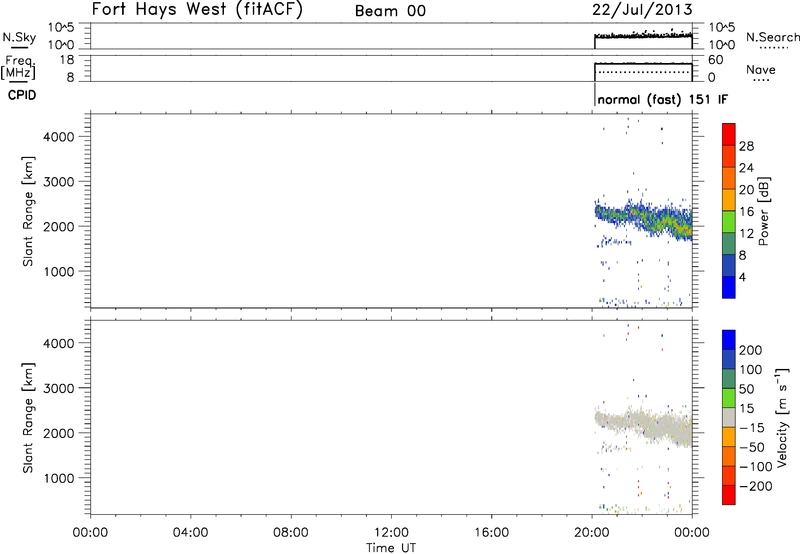Click the velocity panel 'Slant Range [km]' label
Viewport: 800px width, 554px height.
pyautogui.click(x=27, y=418)
